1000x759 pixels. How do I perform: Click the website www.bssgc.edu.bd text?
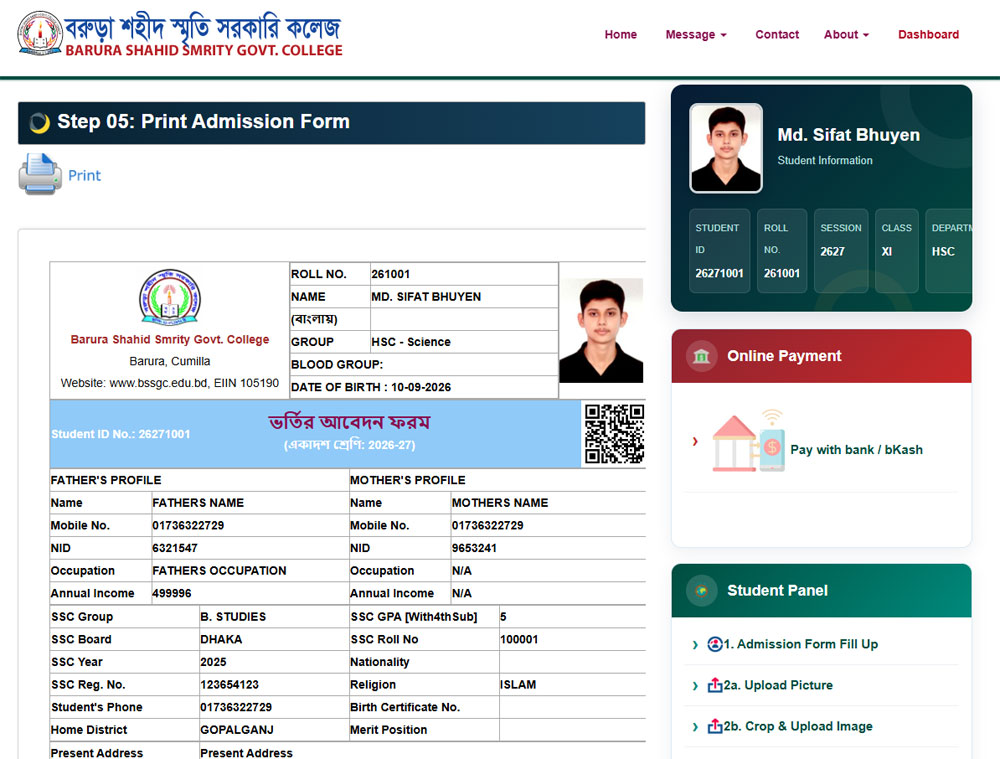(158, 383)
